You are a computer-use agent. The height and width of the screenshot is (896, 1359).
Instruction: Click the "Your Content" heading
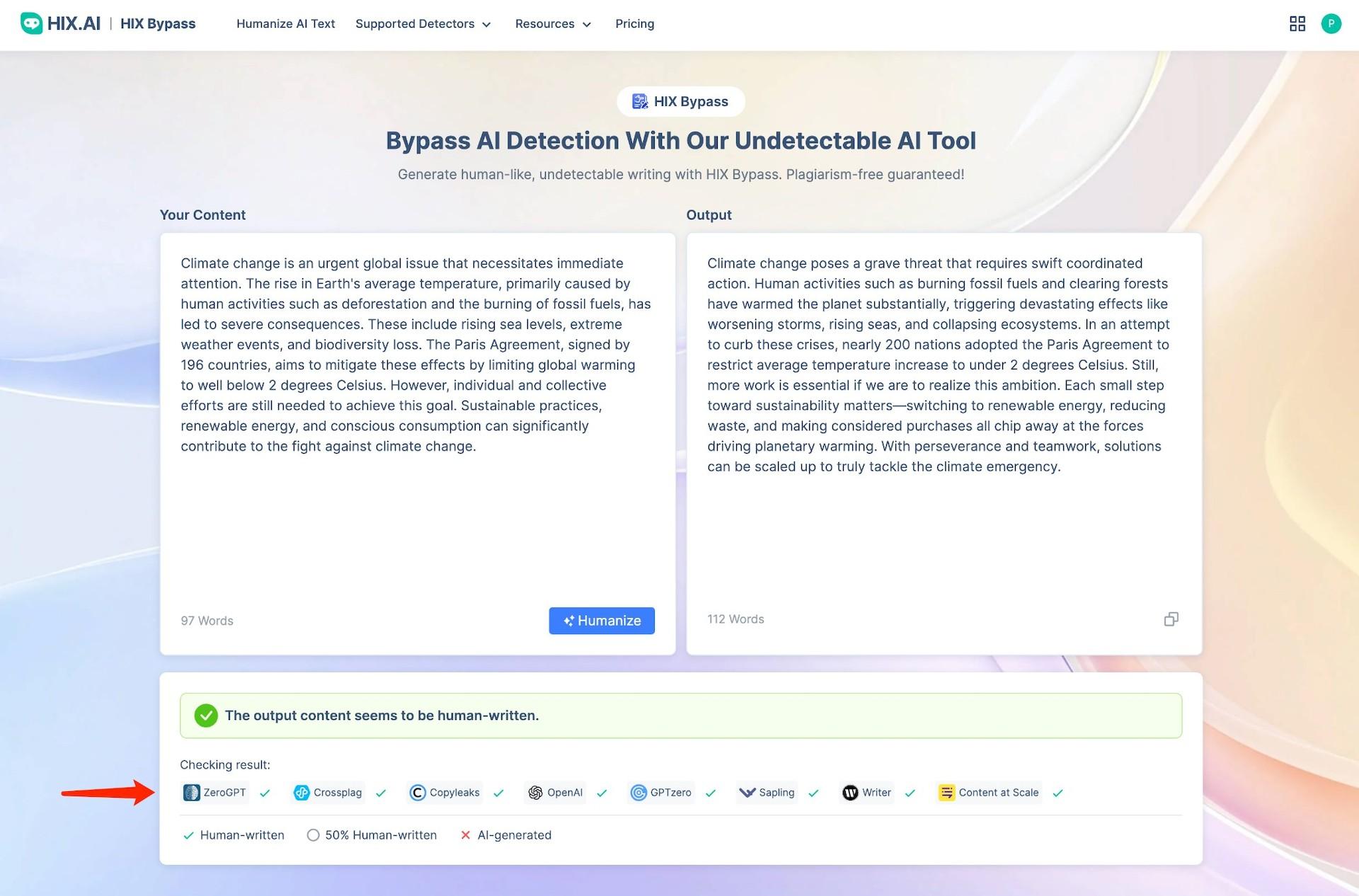click(x=202, y=215)
